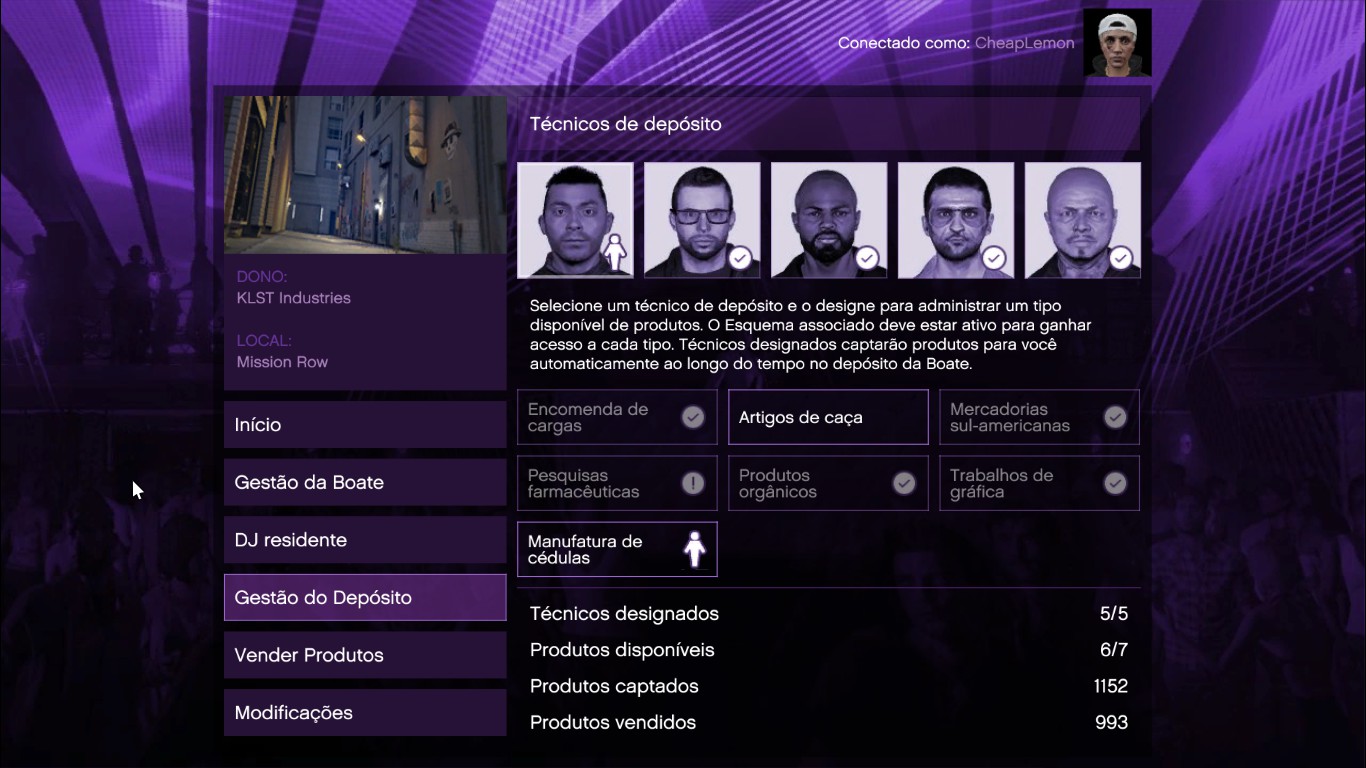1366x768 pixels.
Task: Open the Início menu item
Action: click(365, 425)
